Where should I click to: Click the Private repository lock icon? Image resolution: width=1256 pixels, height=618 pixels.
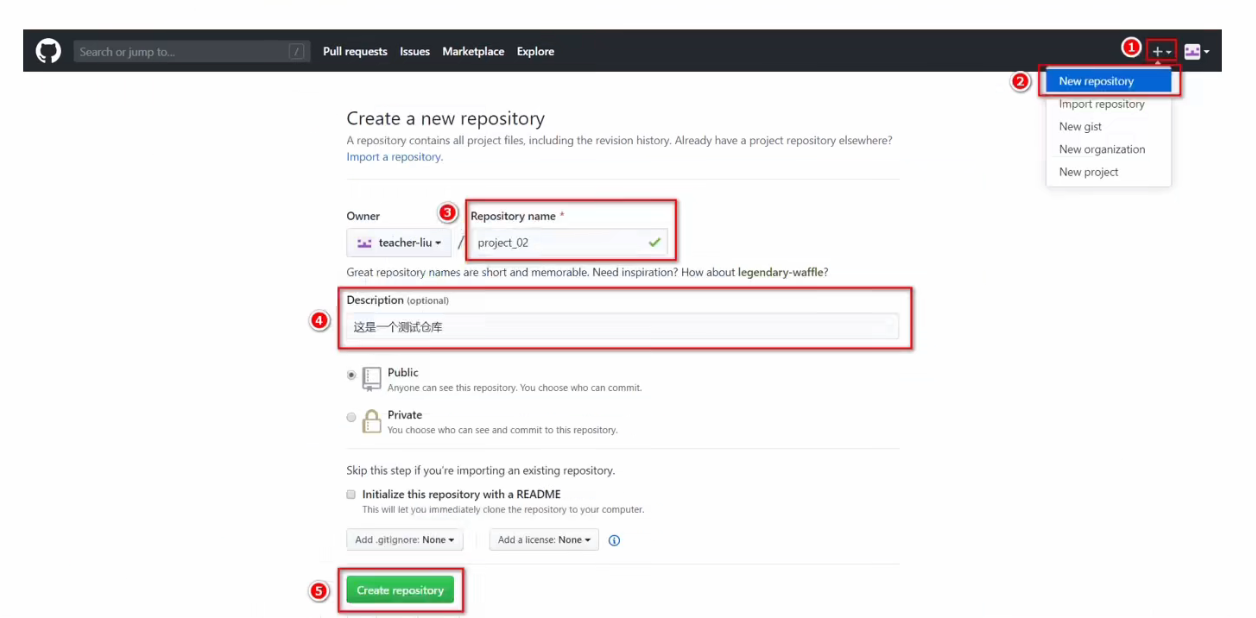372,421
